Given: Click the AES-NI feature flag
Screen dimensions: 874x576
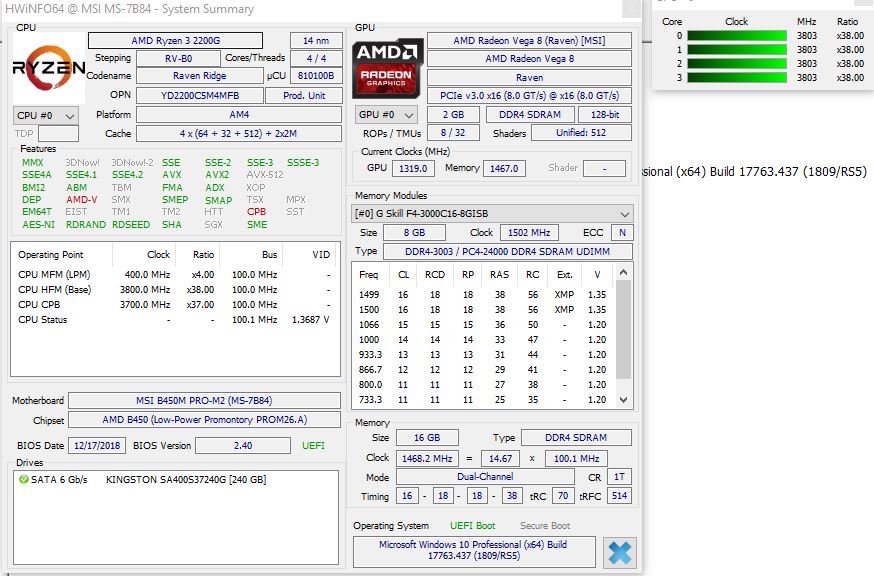Looking at the screenshot, I should tap(38, 225).
